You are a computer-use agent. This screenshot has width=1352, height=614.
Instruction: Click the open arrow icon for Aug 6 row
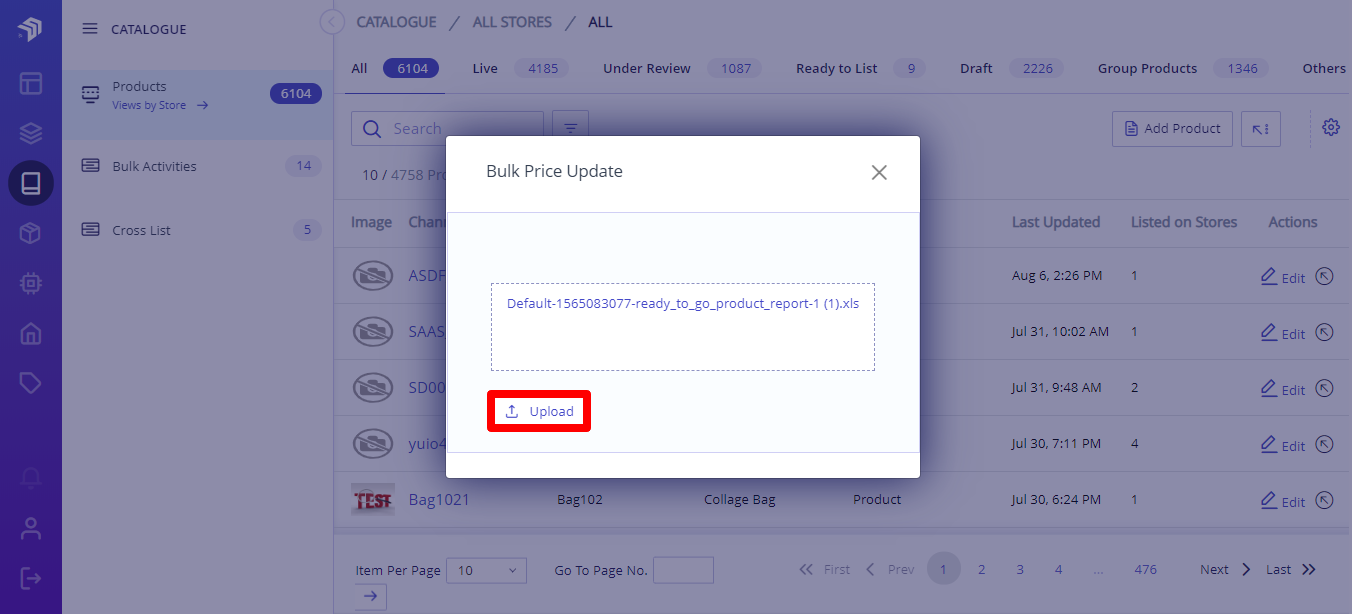click(1325, 276)
